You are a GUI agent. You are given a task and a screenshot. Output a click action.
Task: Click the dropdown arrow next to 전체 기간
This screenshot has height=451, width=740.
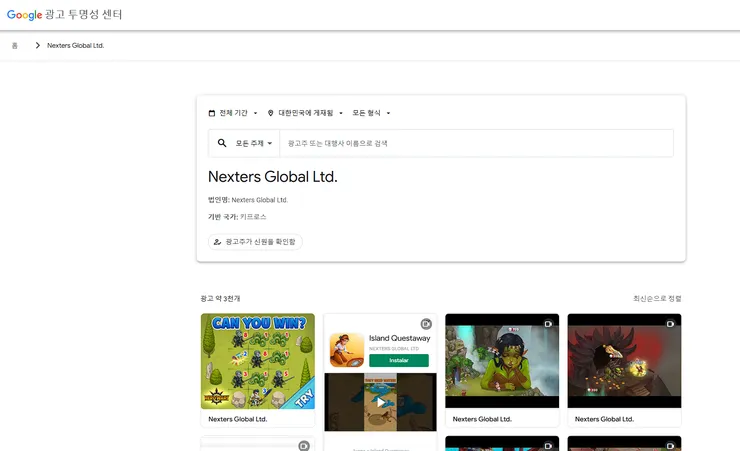tap(255, 113)
